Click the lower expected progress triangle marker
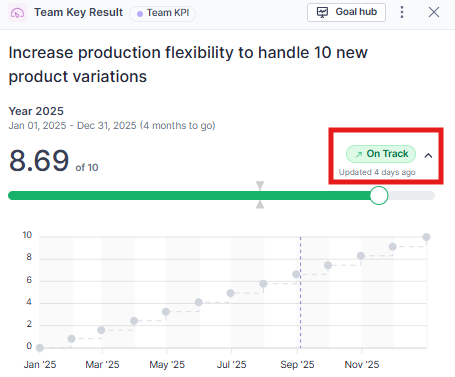The height and width of the screenshot is (377, 455). (260, 204)
